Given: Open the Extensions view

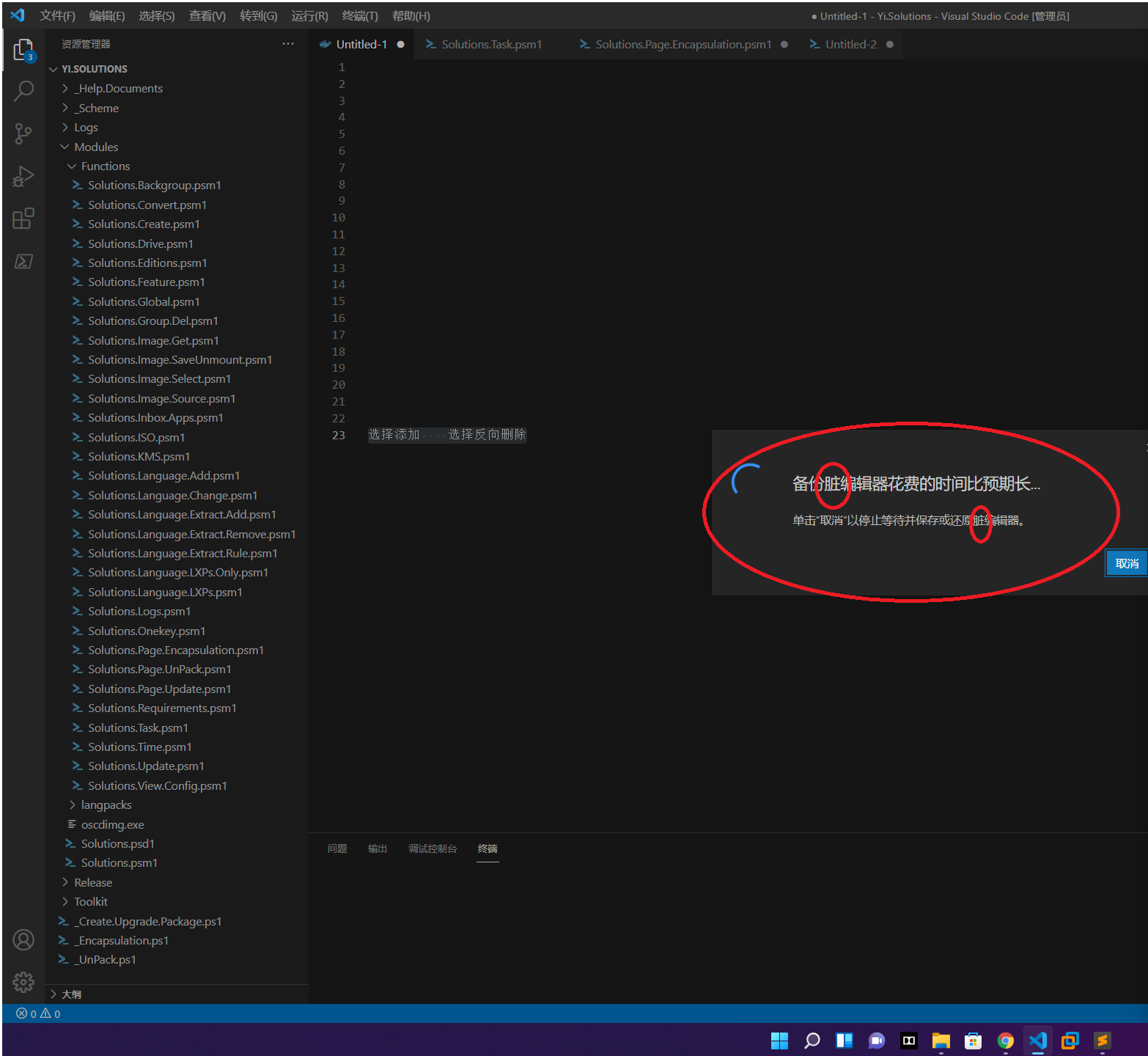Looking at the screenshot, I should pos(24,218).
